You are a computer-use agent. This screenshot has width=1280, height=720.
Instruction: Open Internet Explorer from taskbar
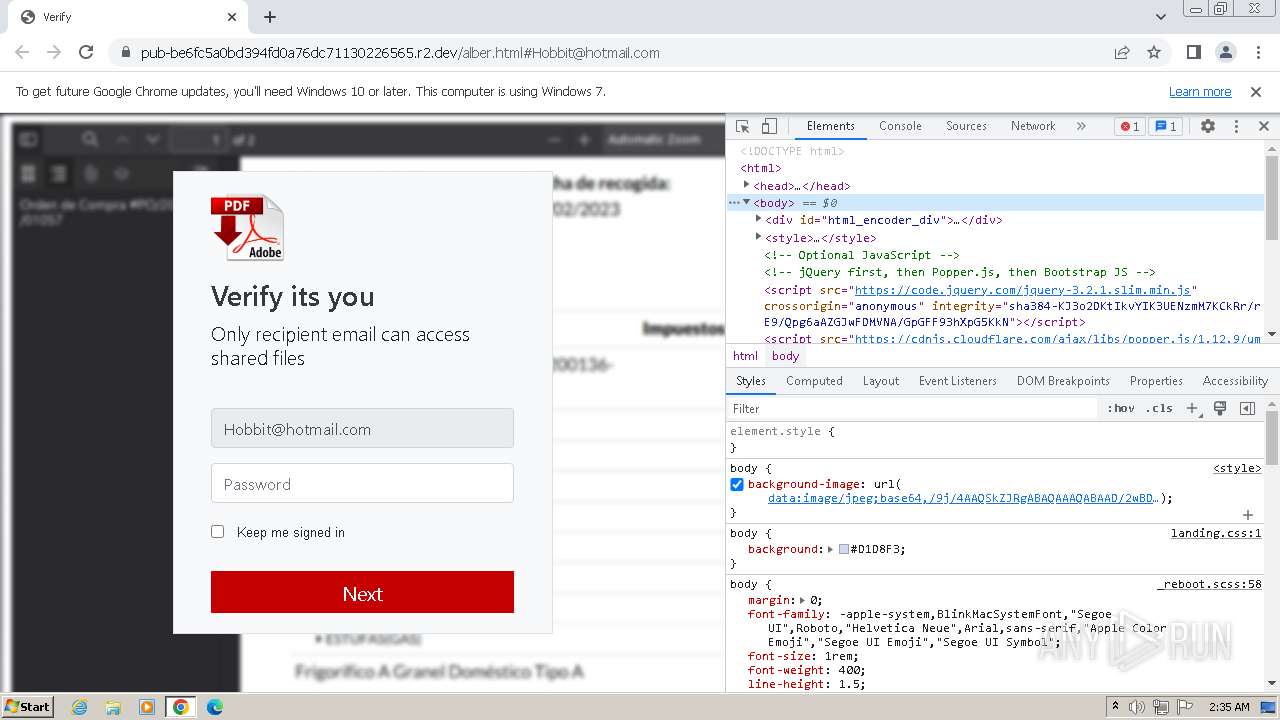(79, 707)
